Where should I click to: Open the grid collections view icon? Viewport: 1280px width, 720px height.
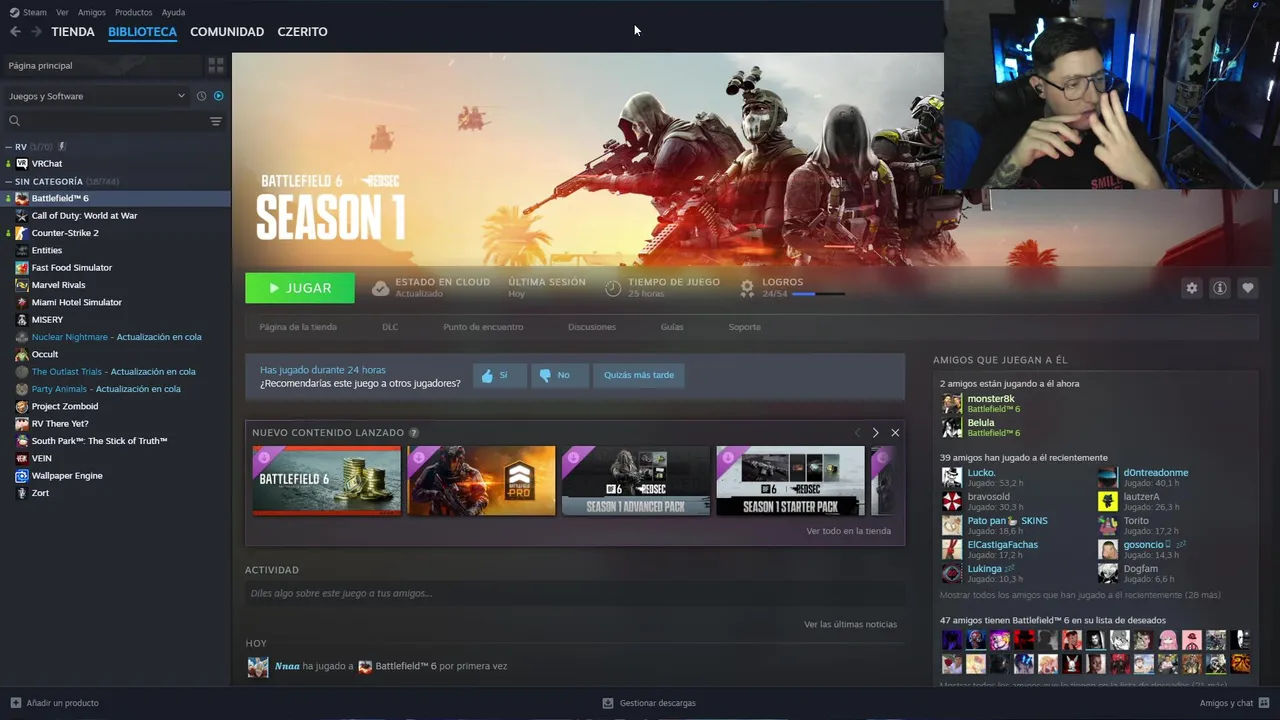(216, 66)
